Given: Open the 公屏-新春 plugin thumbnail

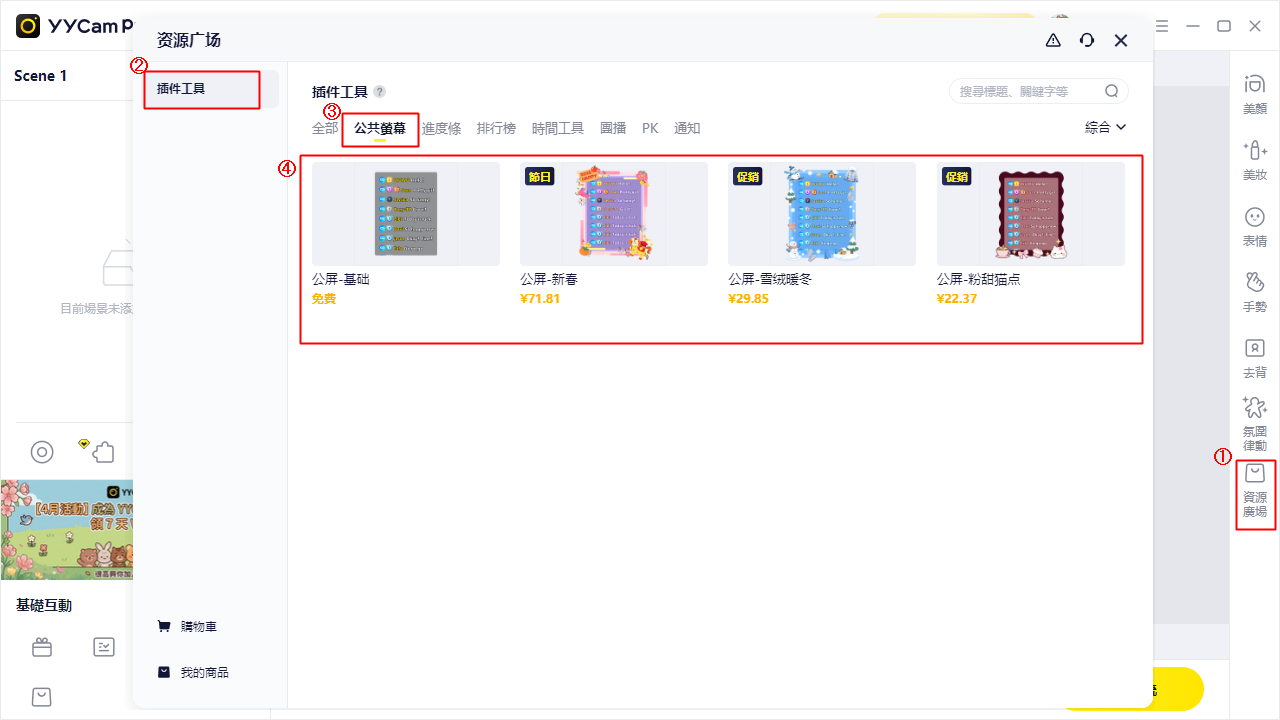Looking at the screenshot, I should pos(613,214).
